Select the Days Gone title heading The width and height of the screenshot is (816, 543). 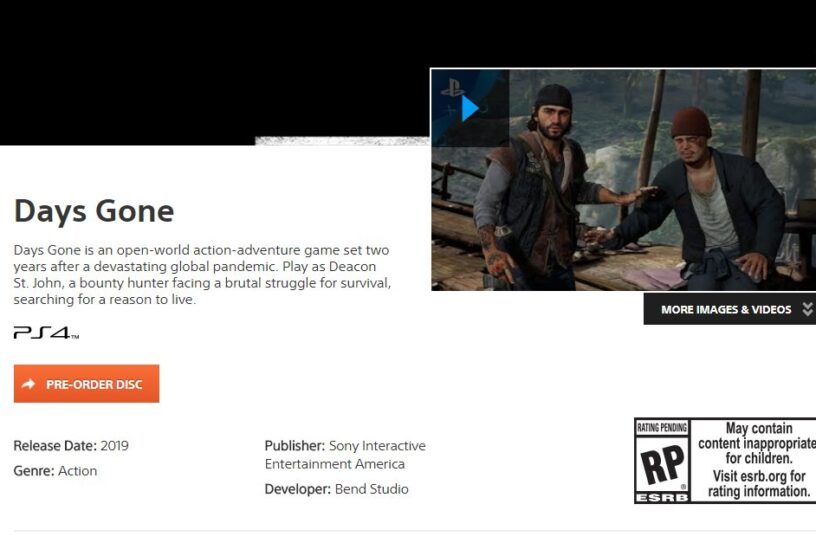point(94,211)
